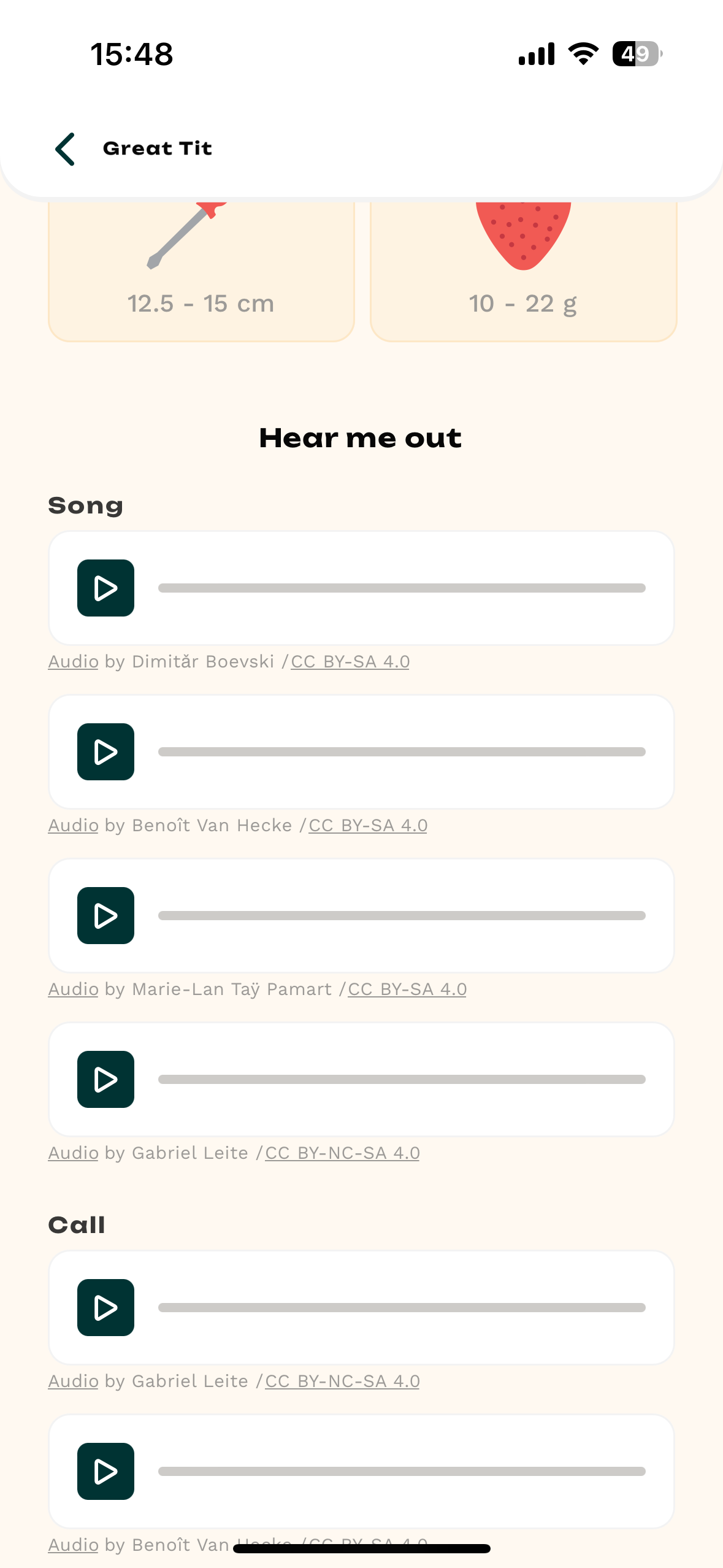Tap the back arrow to leave Great Tit page
This screenshot has height=1568, width=723.
click(65, 149)
